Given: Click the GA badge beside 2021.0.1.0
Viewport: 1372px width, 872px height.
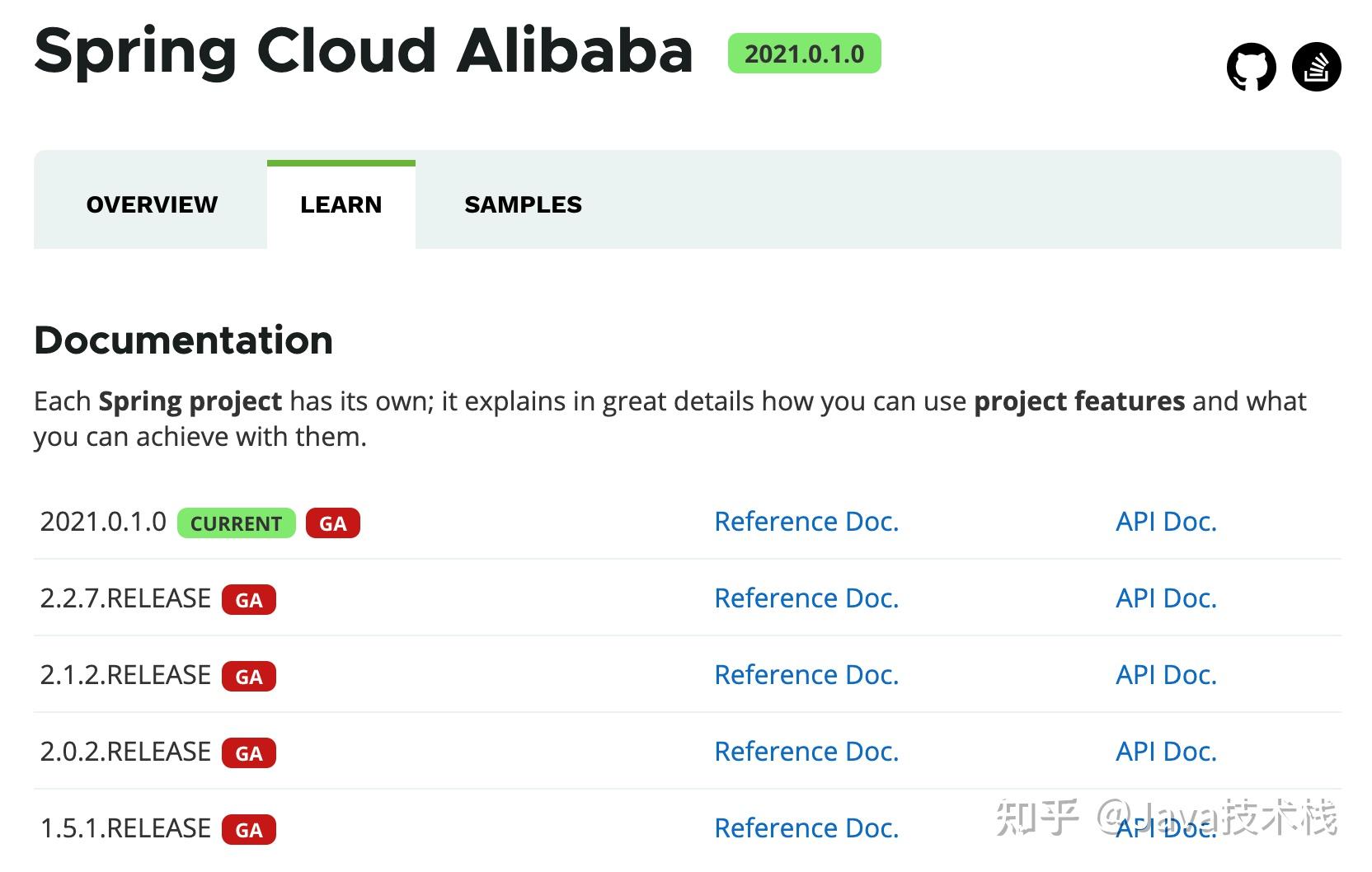Looking at the screenshot, I should [333, 523].
